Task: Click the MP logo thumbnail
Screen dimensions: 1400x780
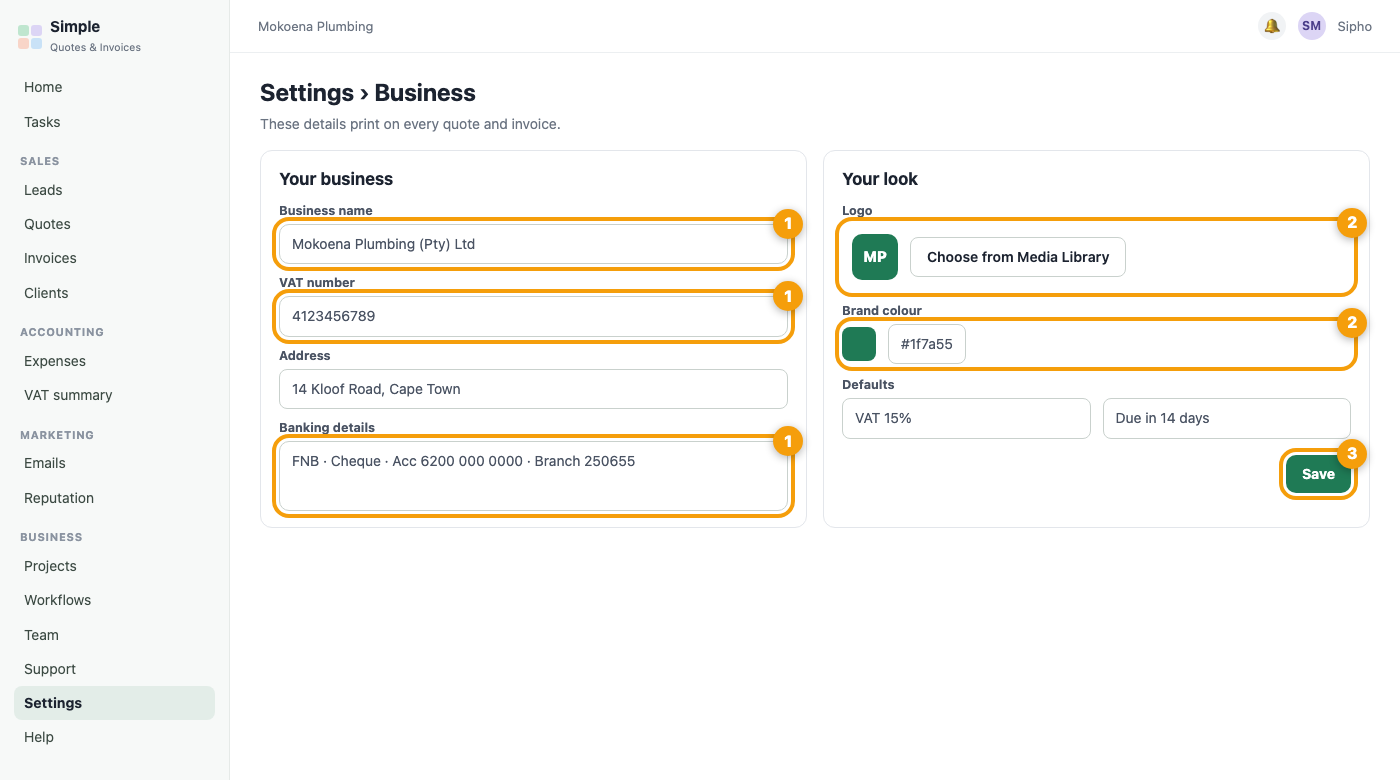Action: click(875, 257)
